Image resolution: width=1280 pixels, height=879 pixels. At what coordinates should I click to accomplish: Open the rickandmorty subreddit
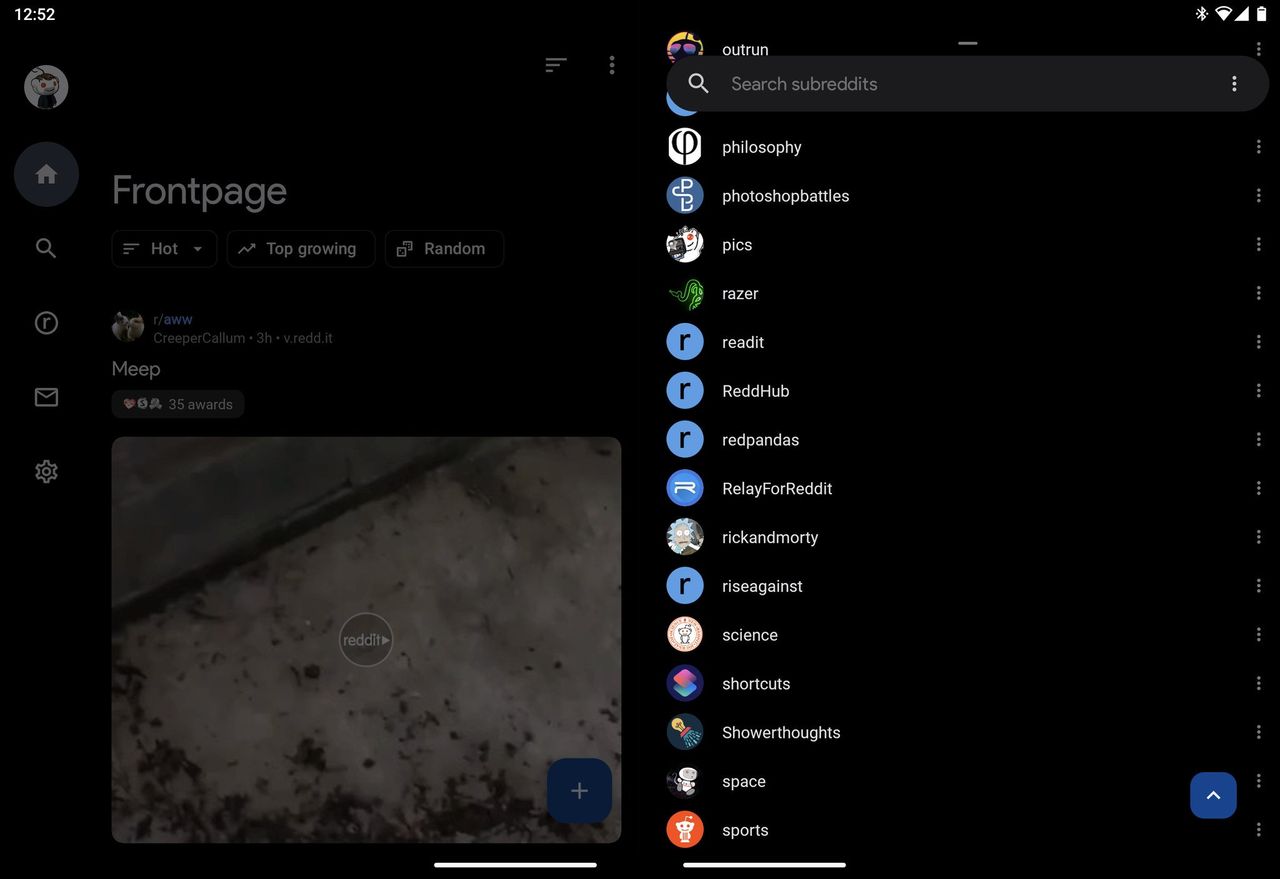[770, 537]
